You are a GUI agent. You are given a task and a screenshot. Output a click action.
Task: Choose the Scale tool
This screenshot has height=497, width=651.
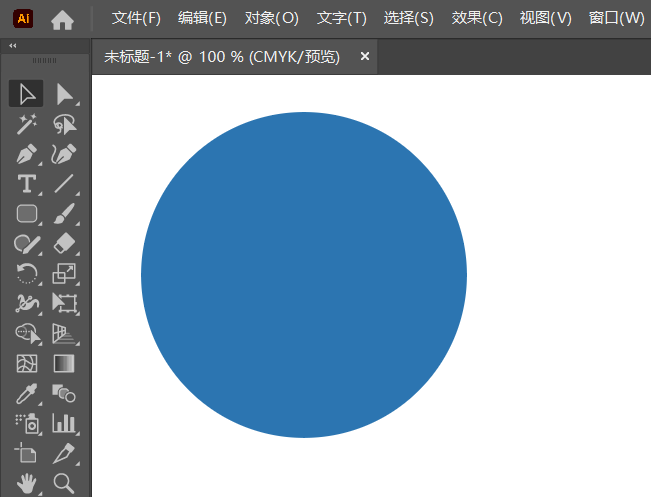click(x=64, y=274)
